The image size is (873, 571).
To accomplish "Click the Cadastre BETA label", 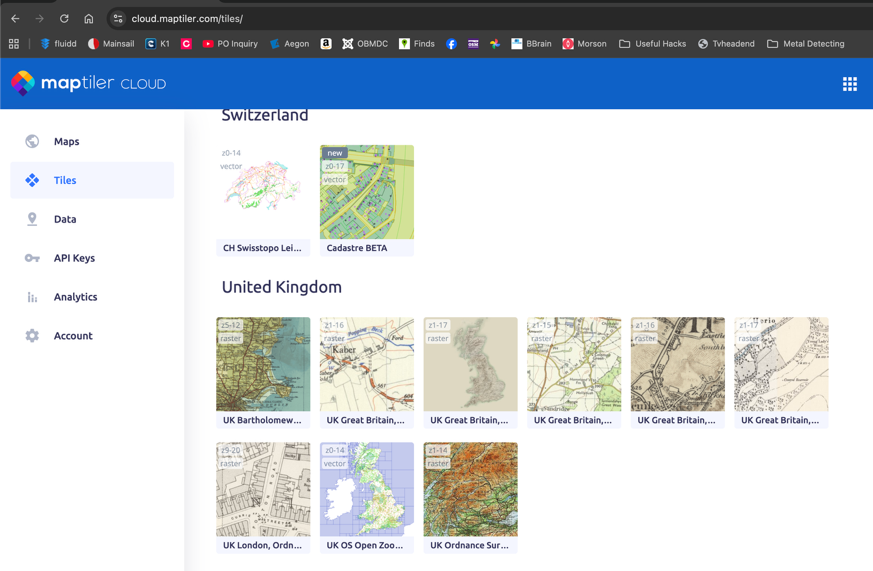I will pyautogui.click(x=357, y=248).
